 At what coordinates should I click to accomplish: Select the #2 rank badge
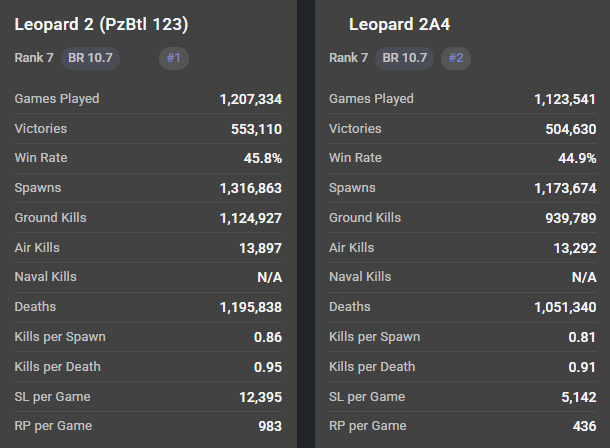[x=456, y=58]
